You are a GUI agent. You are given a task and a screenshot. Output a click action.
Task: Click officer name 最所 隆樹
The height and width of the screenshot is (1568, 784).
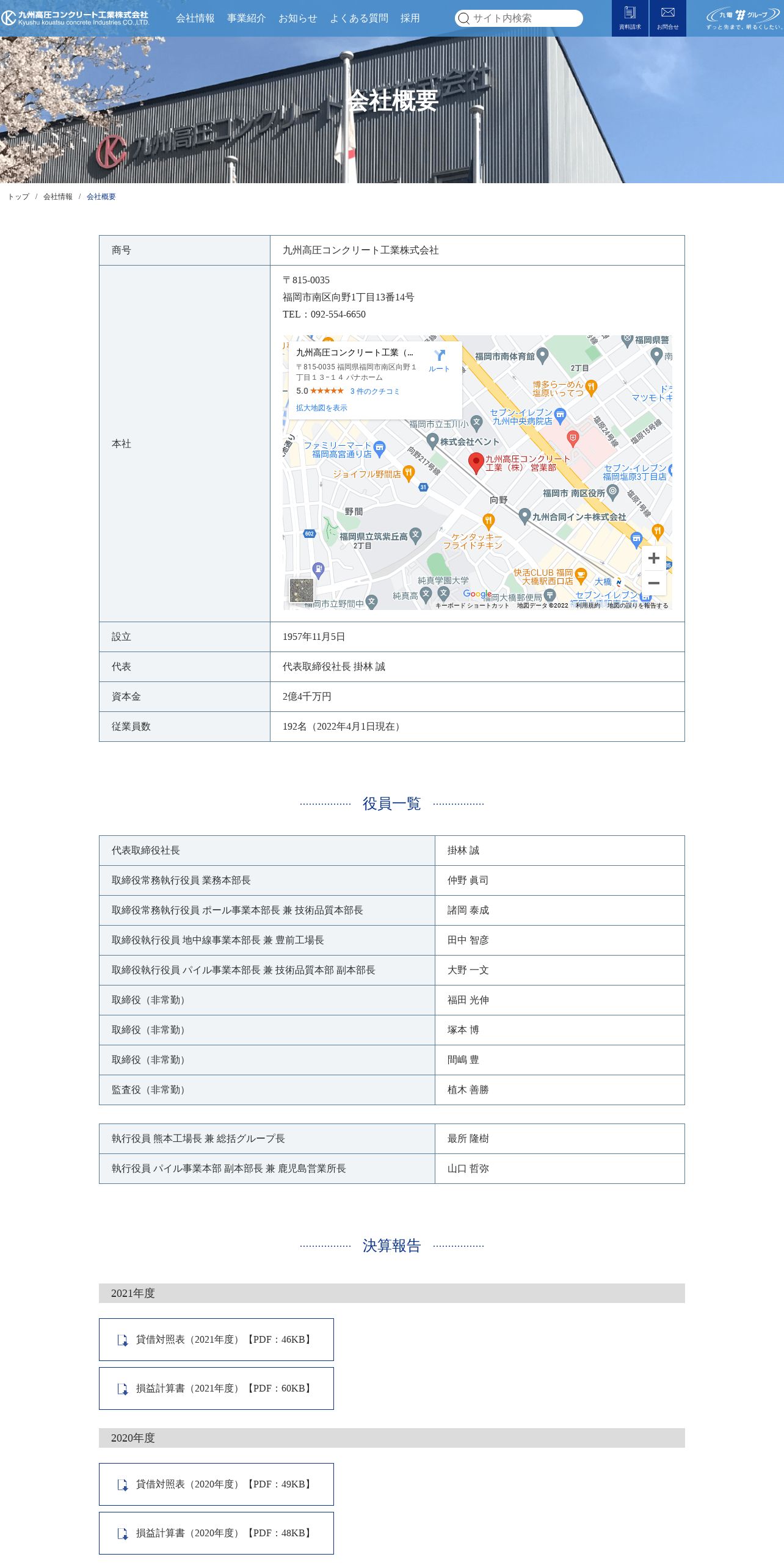468,1139
